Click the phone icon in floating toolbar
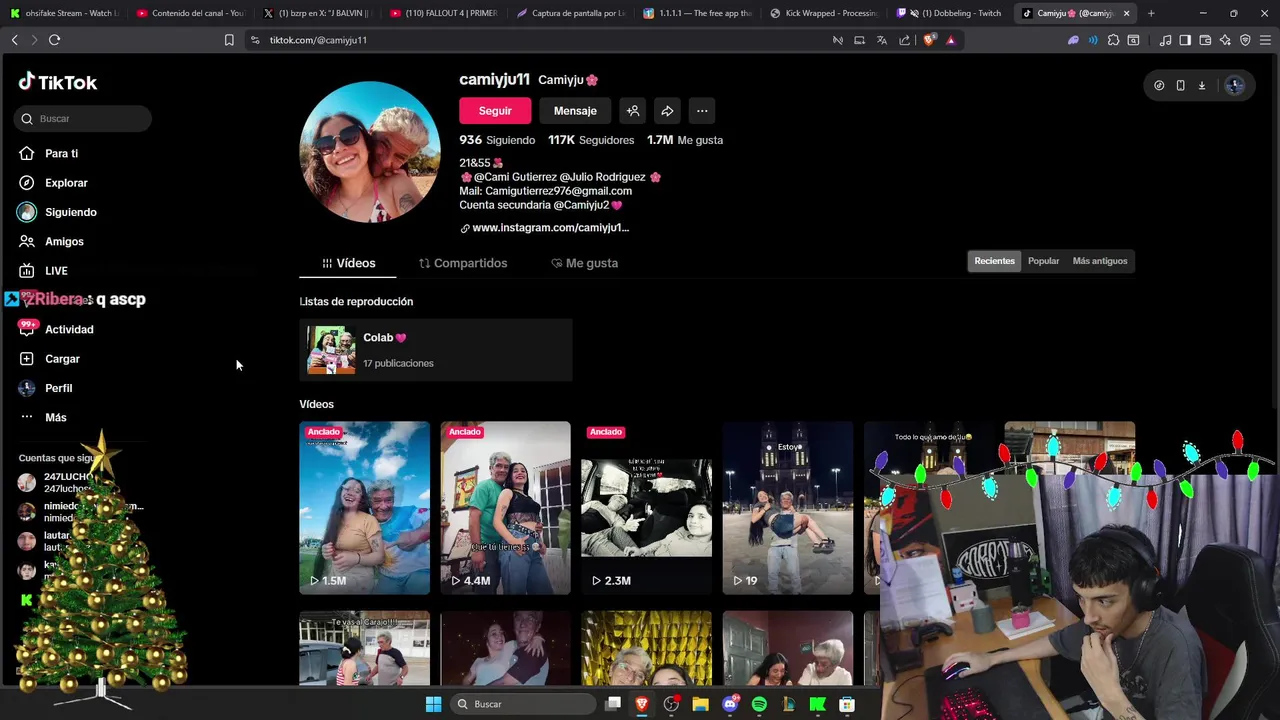Viewport: 1280px width, 720px height. (1180, 86)
